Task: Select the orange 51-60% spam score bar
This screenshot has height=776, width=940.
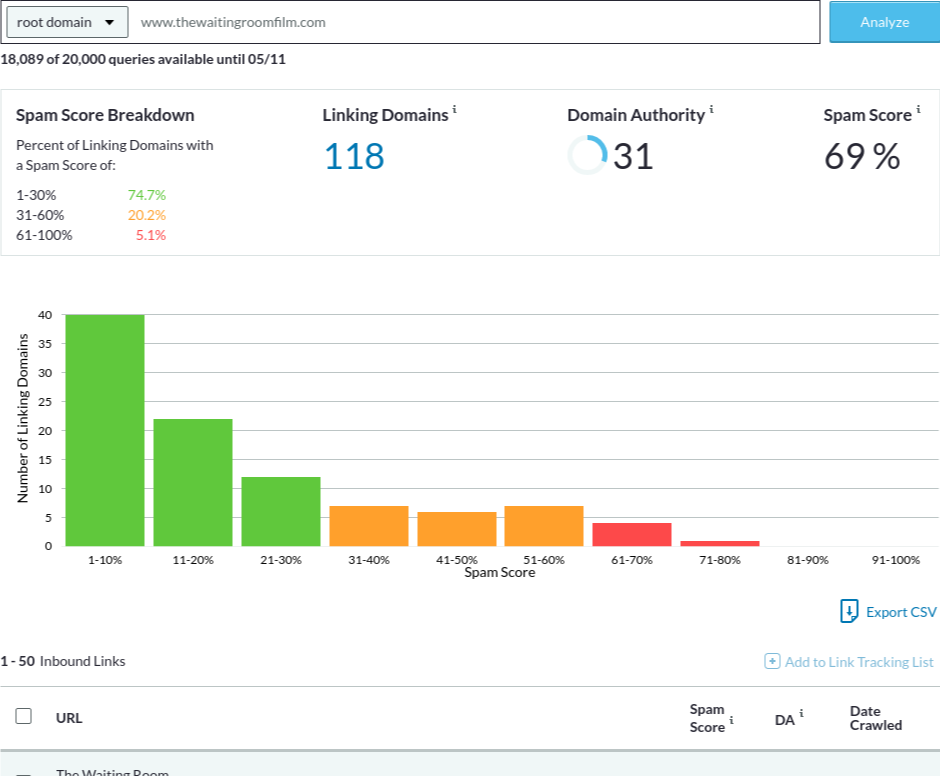Action: tap(543, 526)
